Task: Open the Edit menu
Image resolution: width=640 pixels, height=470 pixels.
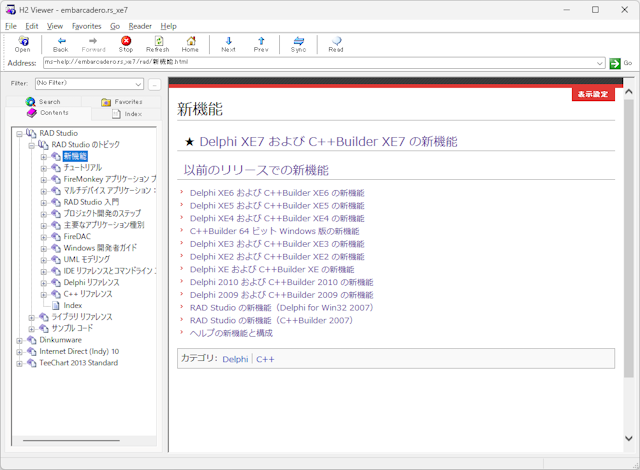Action: [x=31, y=26]
